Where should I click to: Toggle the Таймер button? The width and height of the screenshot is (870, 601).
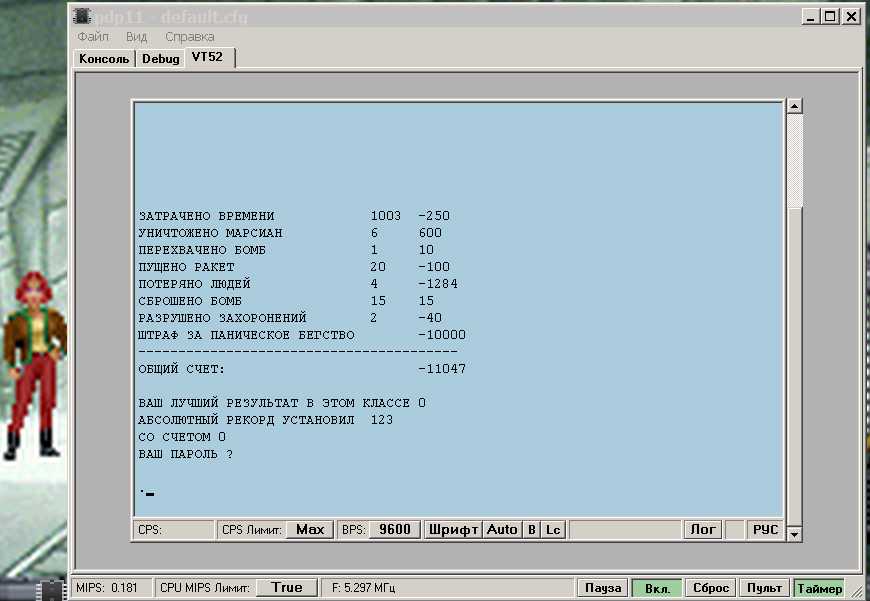pyautogui.click(x=818, y=588)
